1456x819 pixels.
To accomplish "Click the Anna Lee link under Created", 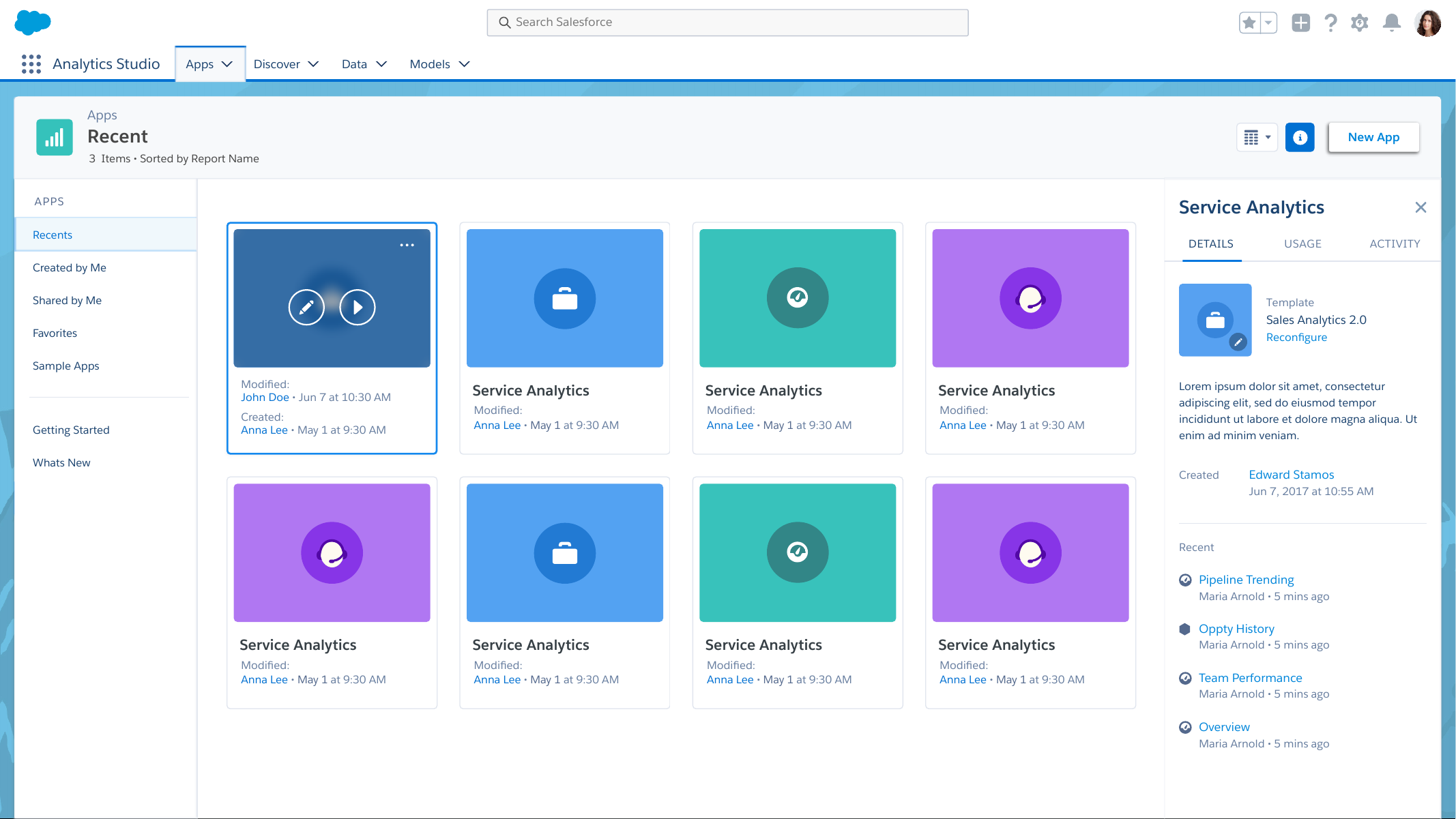I will coord(264,430).
